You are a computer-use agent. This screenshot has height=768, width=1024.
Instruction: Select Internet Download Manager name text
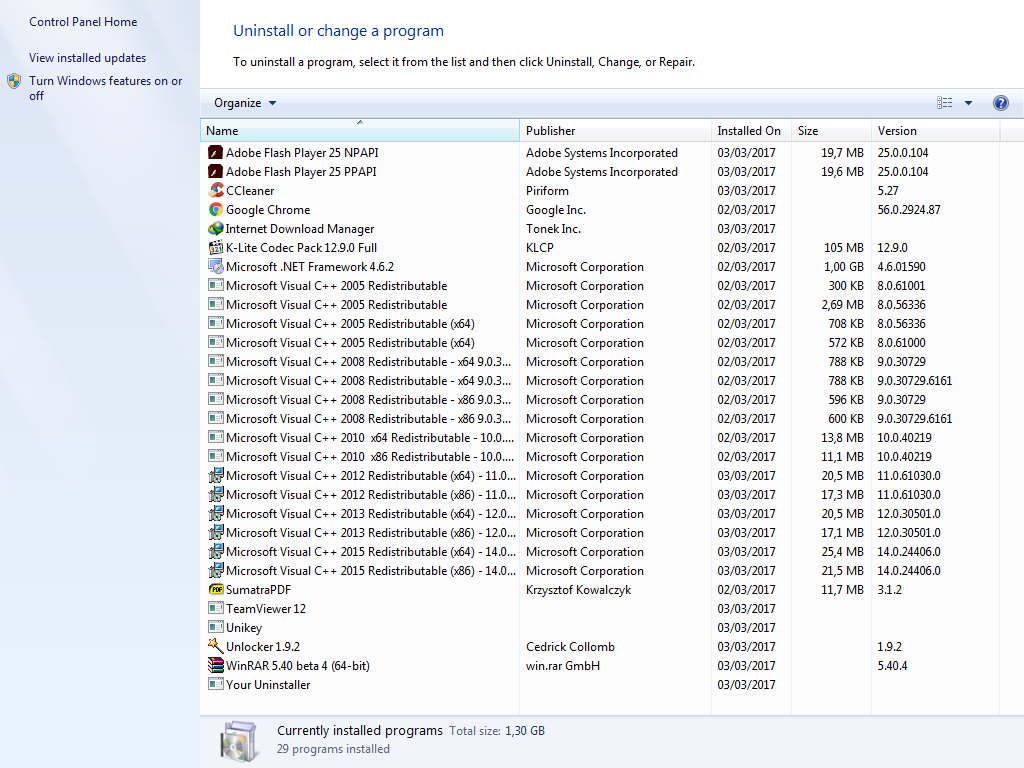[x=300, y=229]
